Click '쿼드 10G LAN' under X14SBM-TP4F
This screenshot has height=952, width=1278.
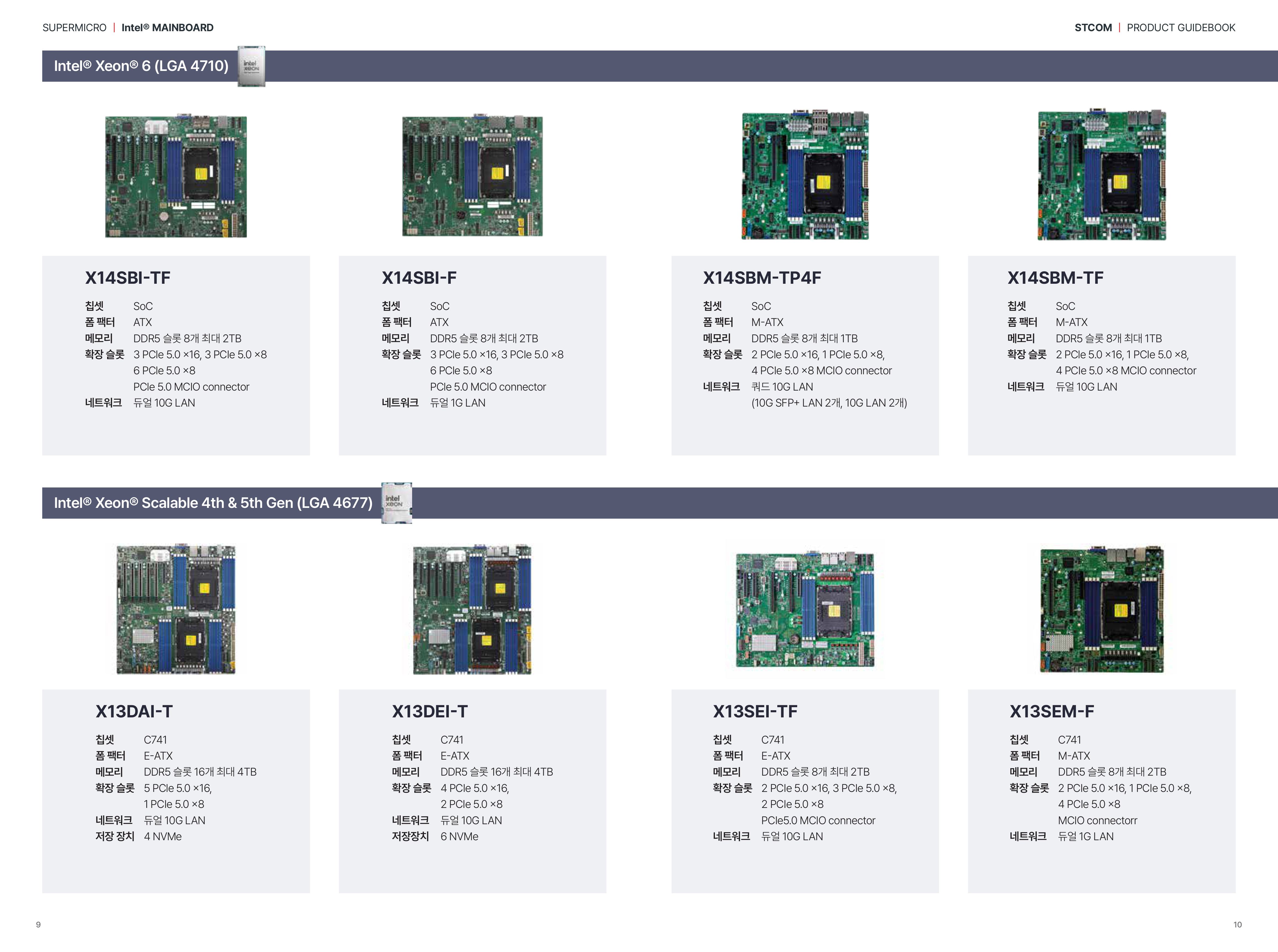tap(782, 387)
